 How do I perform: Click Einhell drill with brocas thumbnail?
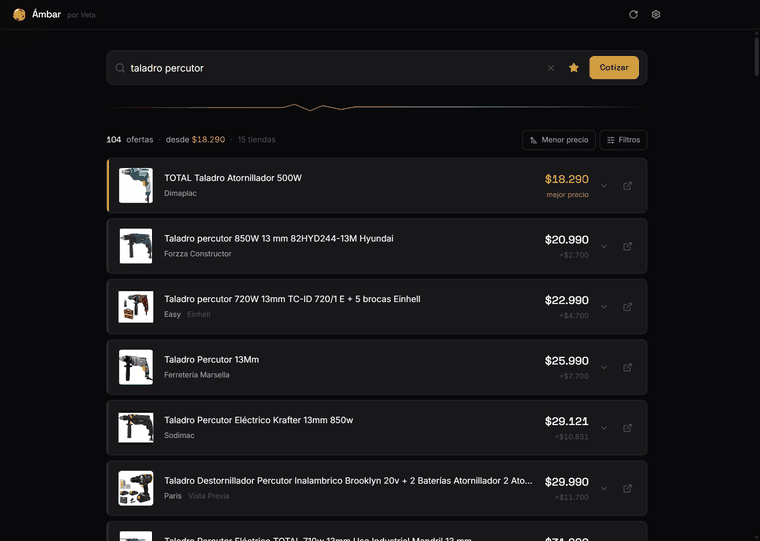(136, 307)
